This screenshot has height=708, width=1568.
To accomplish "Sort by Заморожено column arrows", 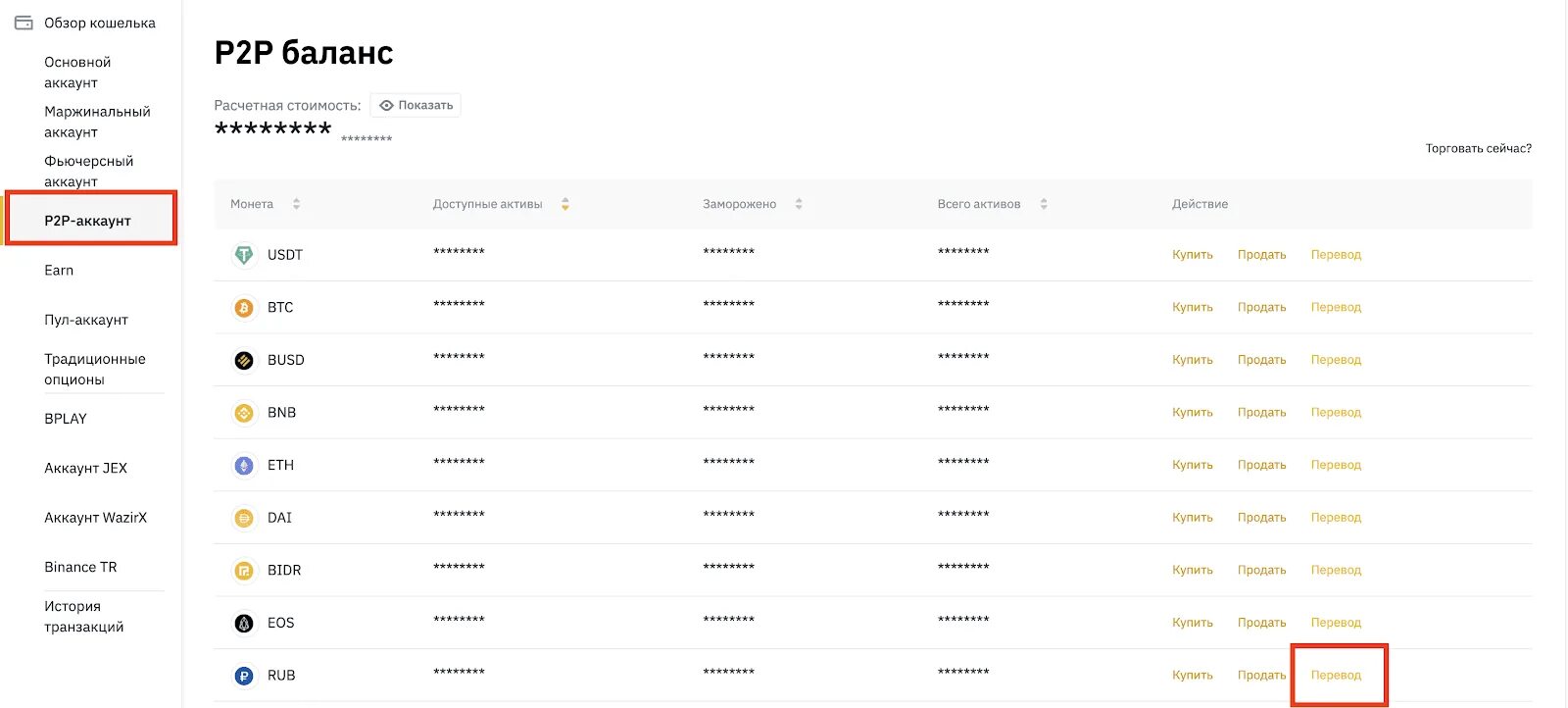I will coord(799,204).
